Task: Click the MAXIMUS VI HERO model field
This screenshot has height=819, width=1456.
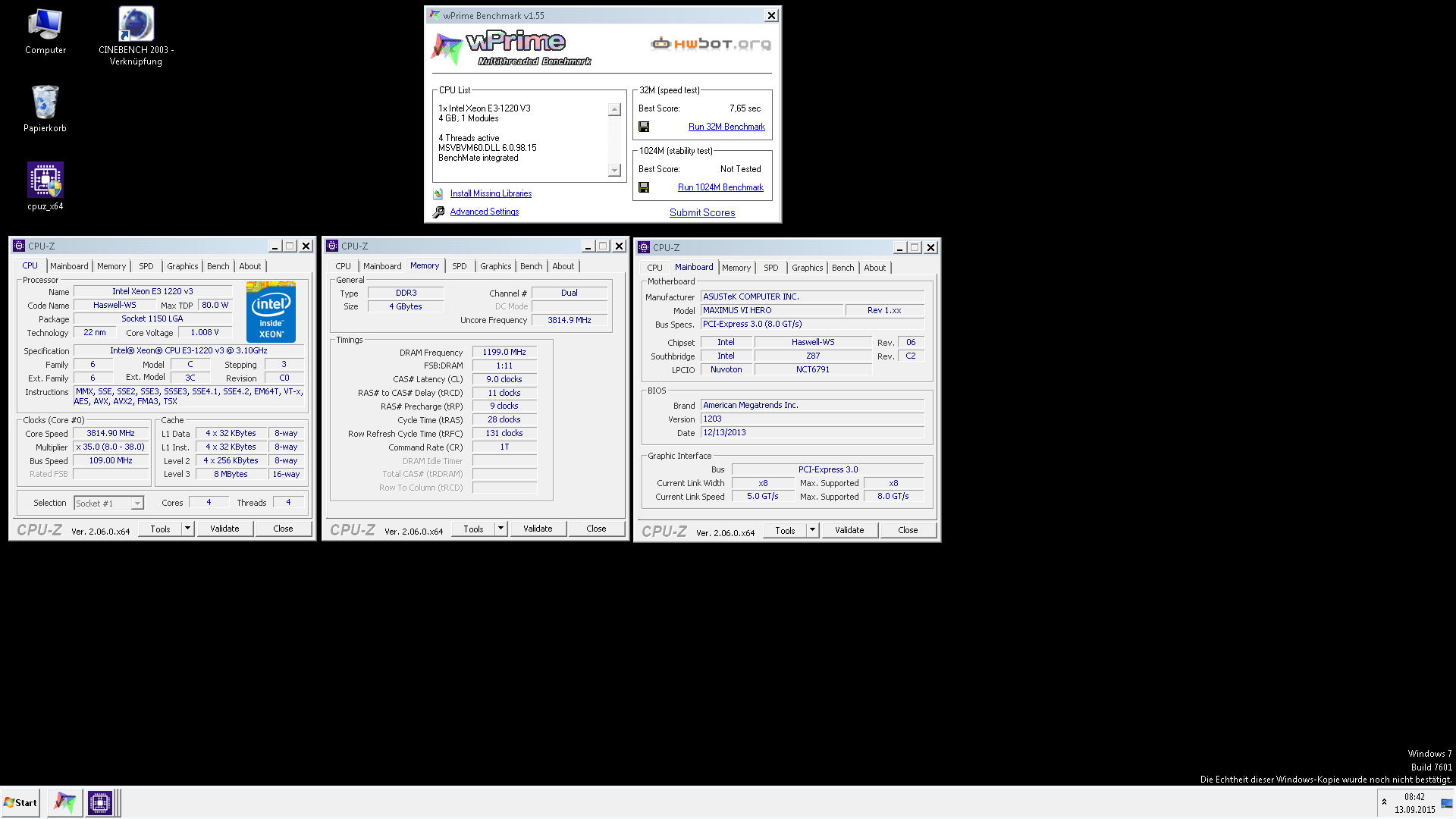Action: click(772, 310)
